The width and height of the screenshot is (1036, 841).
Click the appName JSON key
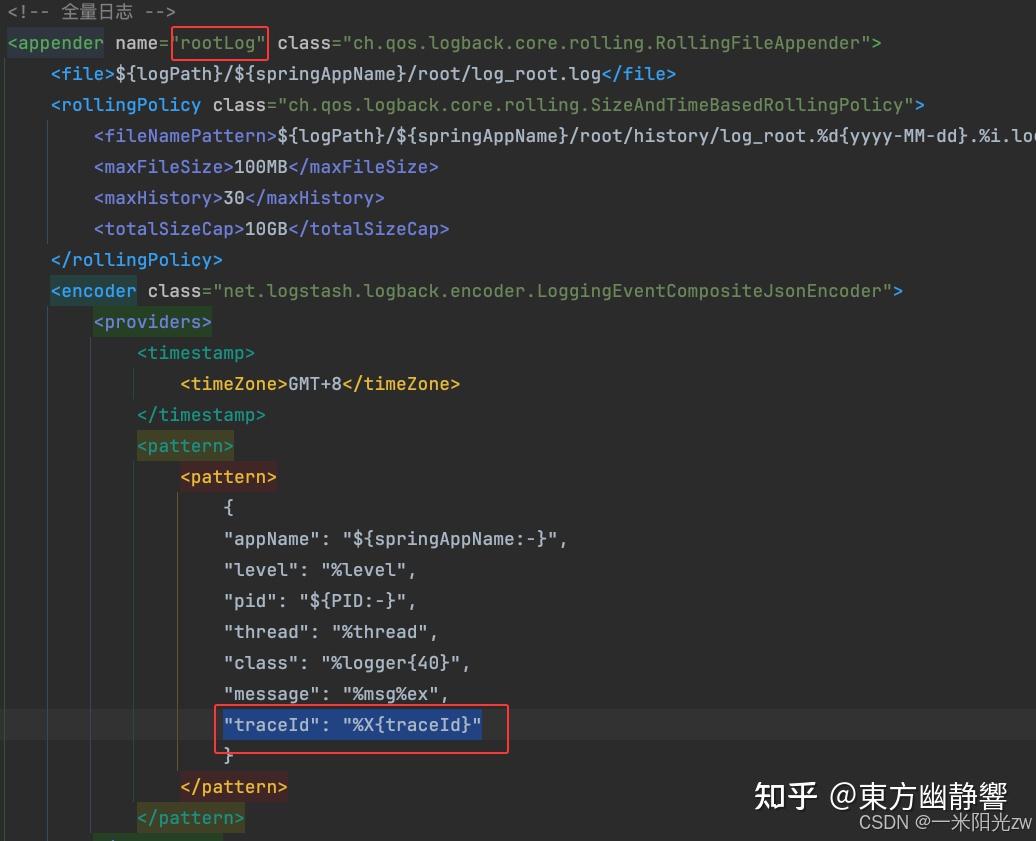[271, 538]
